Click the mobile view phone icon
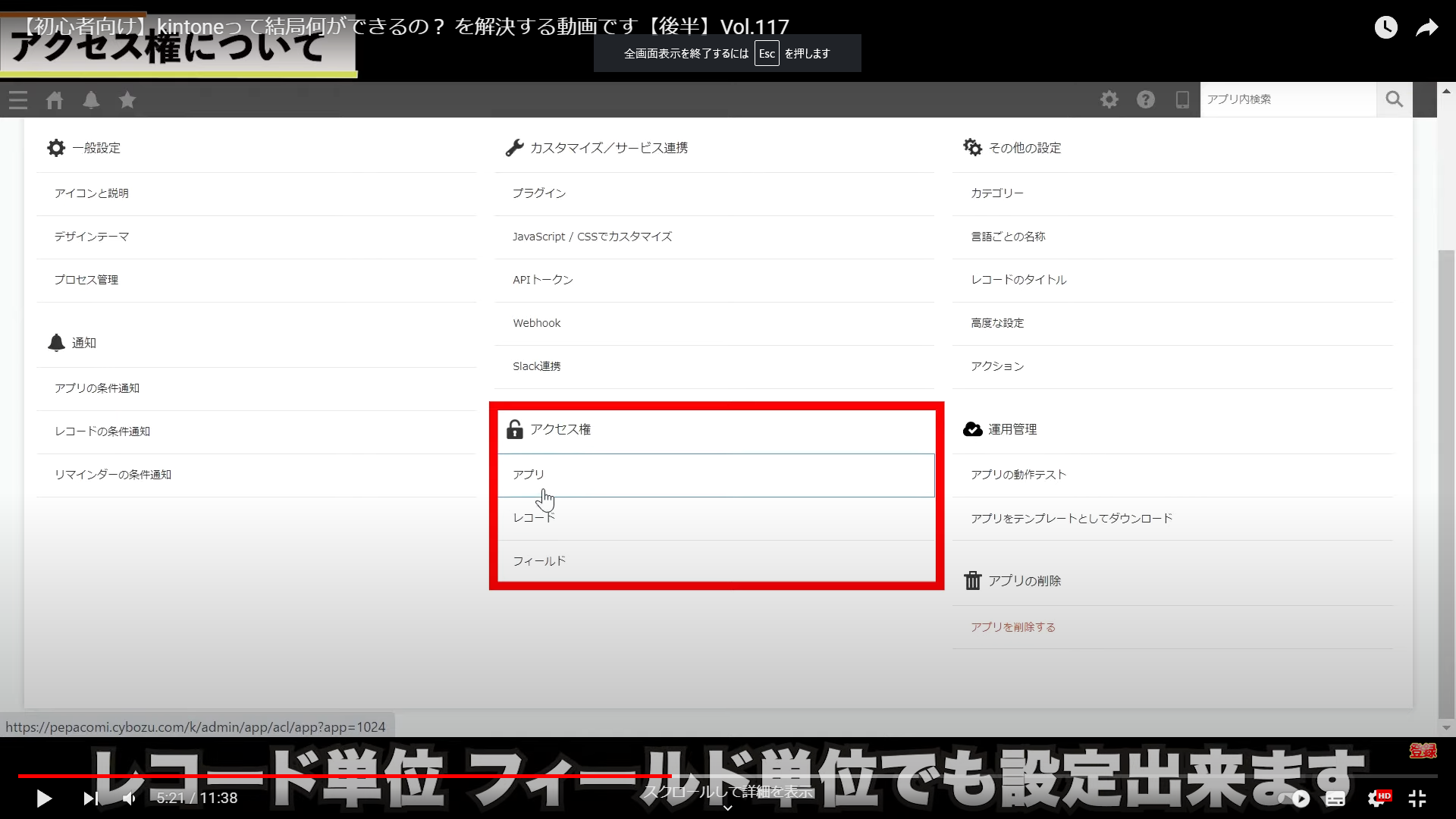Image resolution: width=1456 pixels, height=819 pixels. (1181, 99)
